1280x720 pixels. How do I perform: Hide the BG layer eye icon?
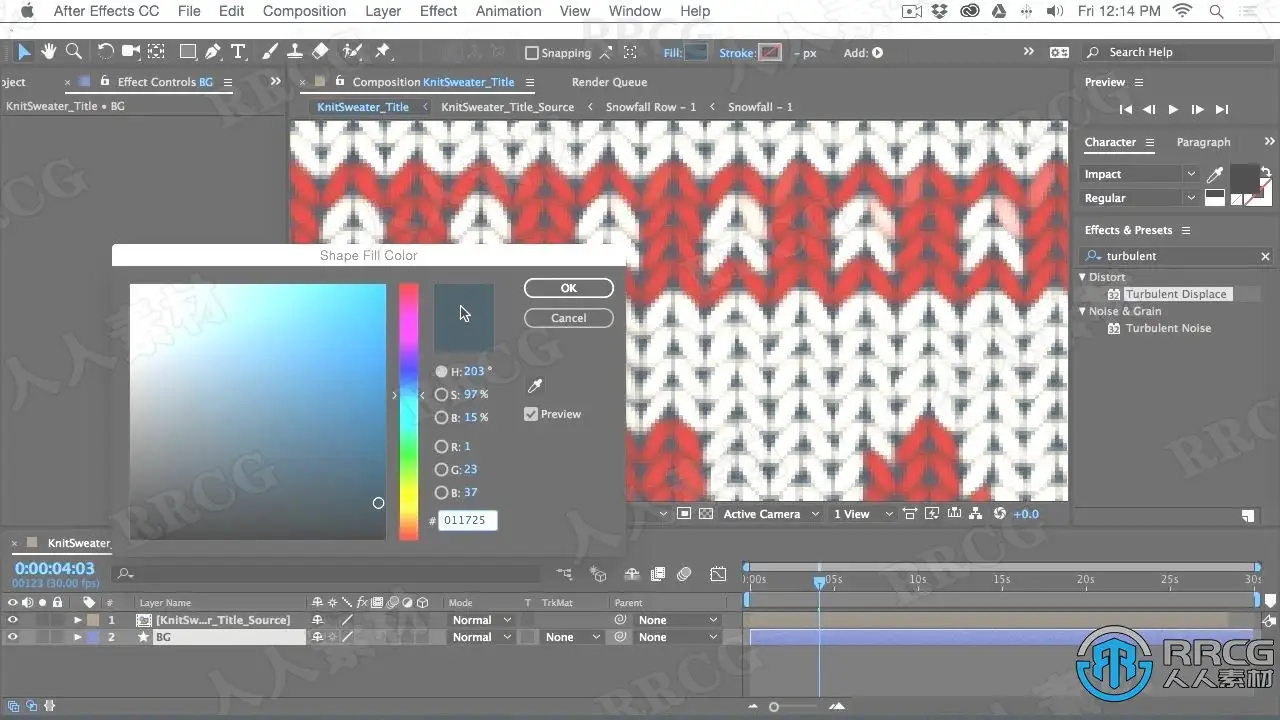click(x=13, y=637)
